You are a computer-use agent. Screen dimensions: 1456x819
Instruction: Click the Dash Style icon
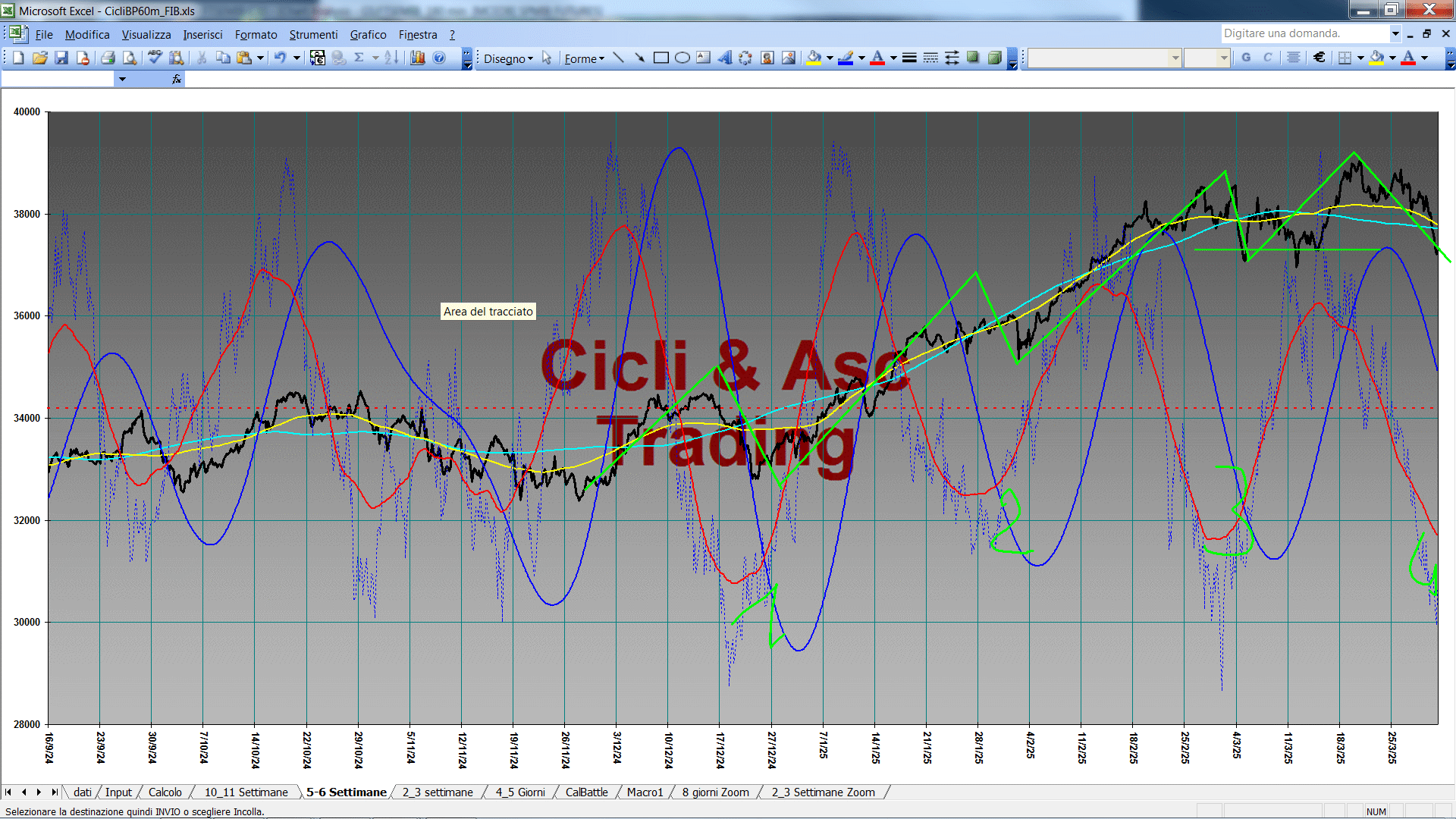(930, 58)
